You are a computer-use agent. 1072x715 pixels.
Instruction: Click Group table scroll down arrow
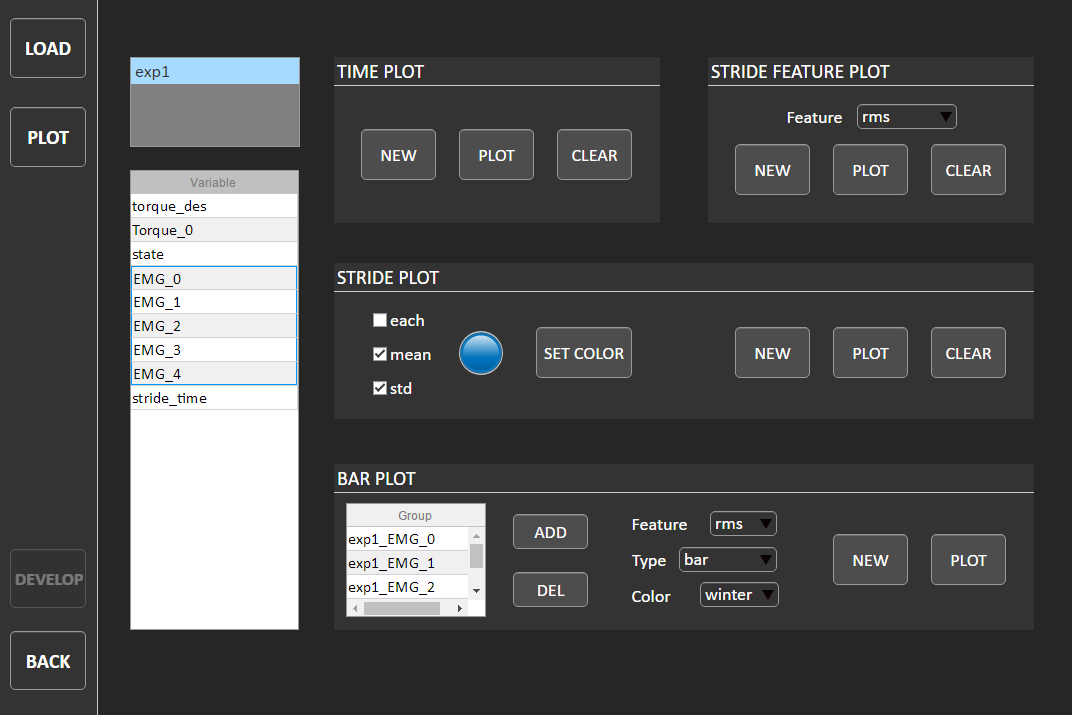point(477,591)
